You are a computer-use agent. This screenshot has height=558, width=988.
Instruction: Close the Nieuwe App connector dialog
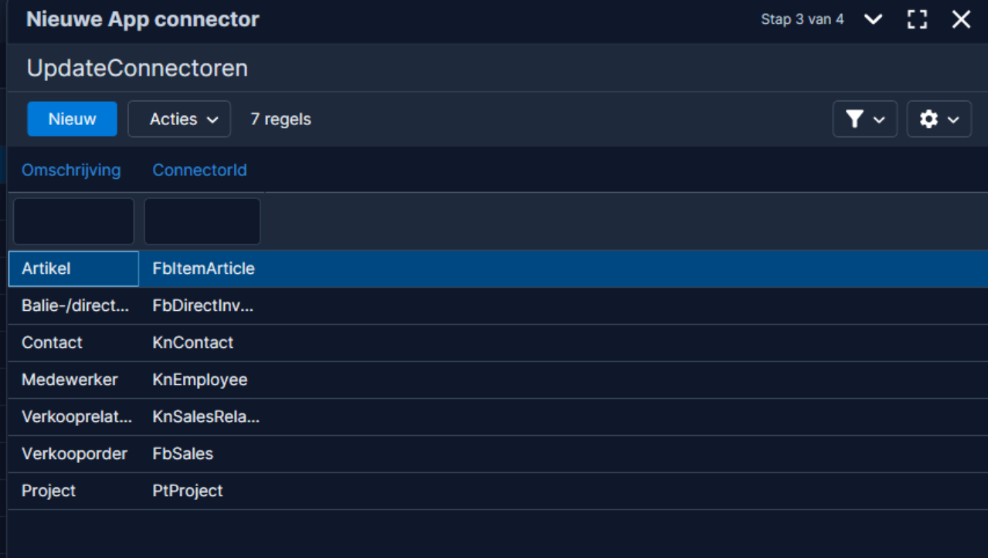(x=961, y=20)
